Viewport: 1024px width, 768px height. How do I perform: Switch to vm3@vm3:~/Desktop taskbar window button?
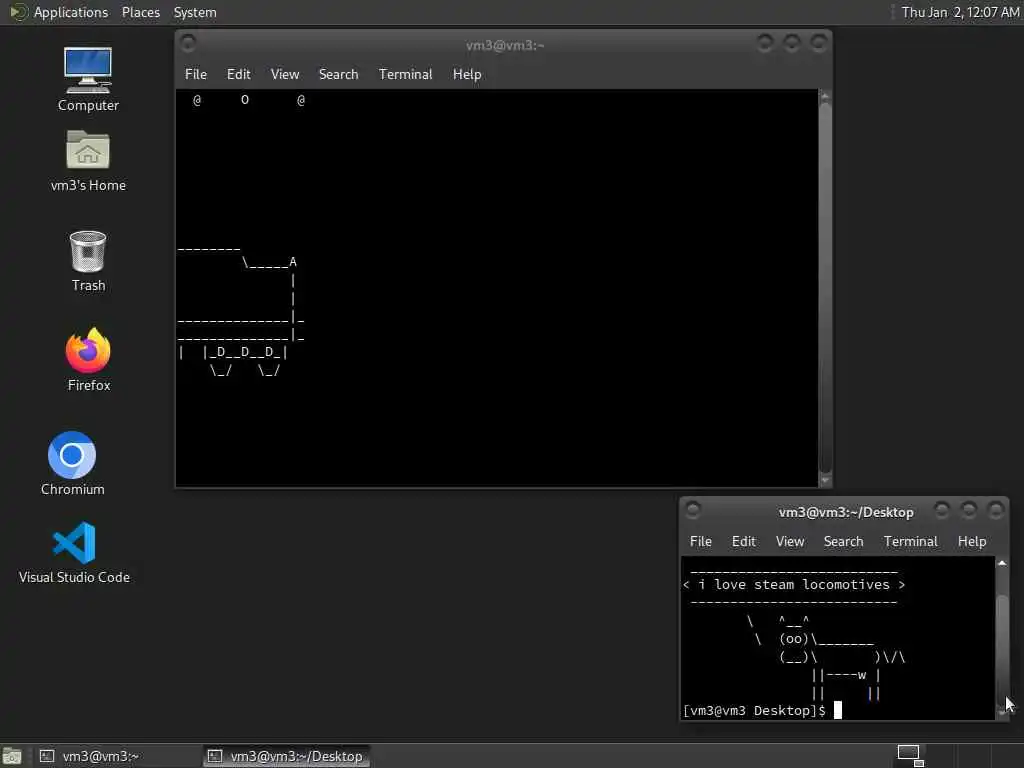tap(286, 756)
